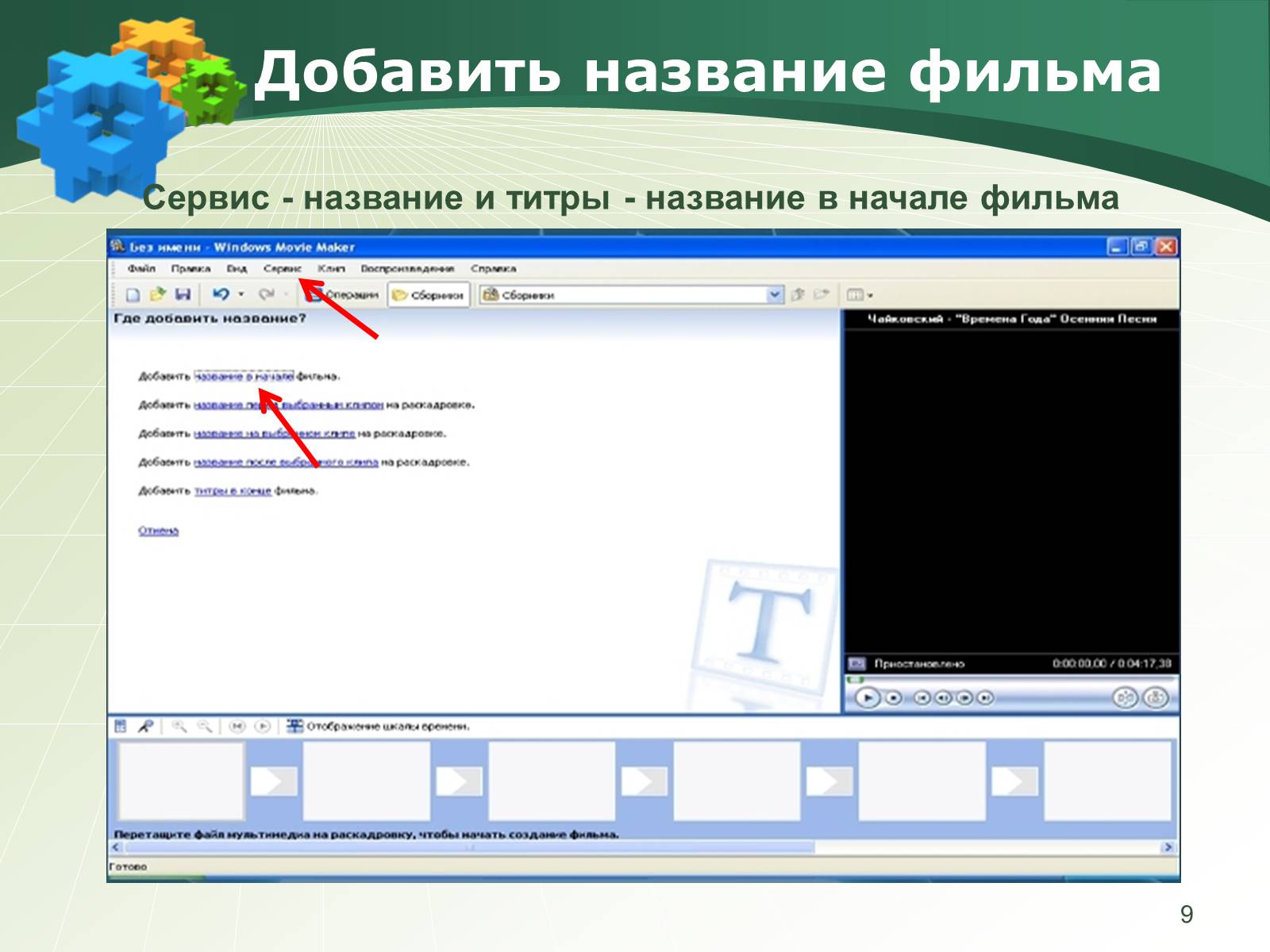Click the preview seek bar under the monitor
The width and height of the screenshot is (1270, 952).
(x=1011, y=680)
